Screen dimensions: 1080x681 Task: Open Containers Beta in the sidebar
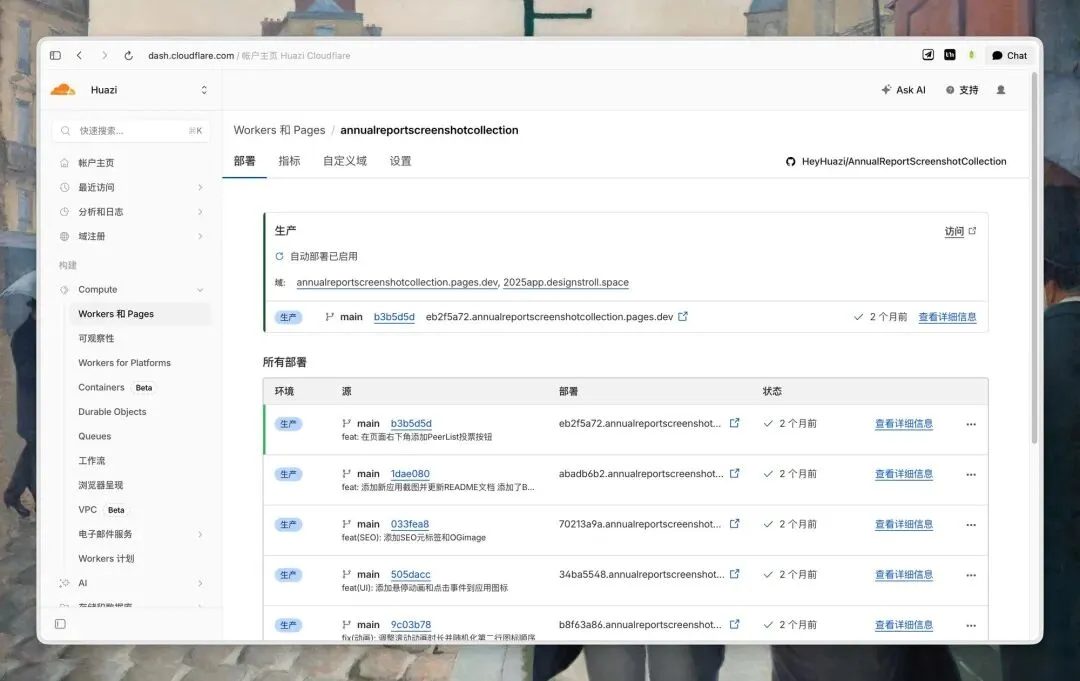[115, 387]
